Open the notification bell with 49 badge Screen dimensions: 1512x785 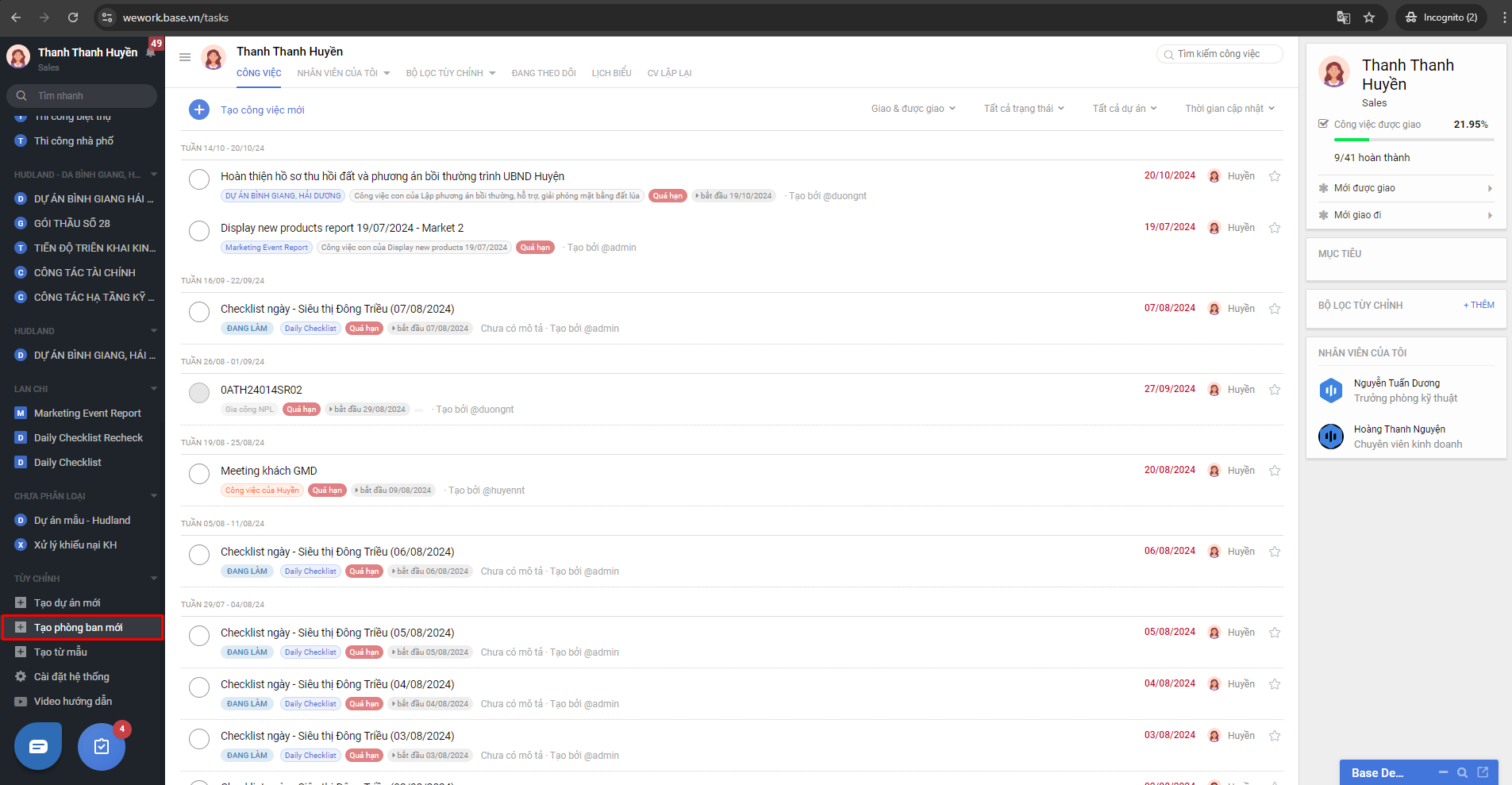coord(151,52)
